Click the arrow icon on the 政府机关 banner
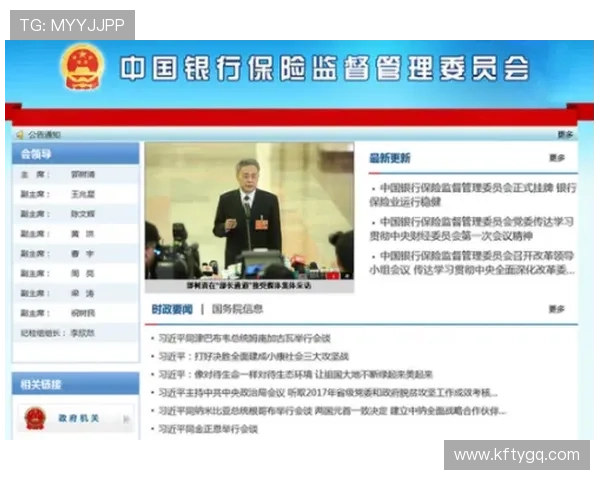 [127, 420]
